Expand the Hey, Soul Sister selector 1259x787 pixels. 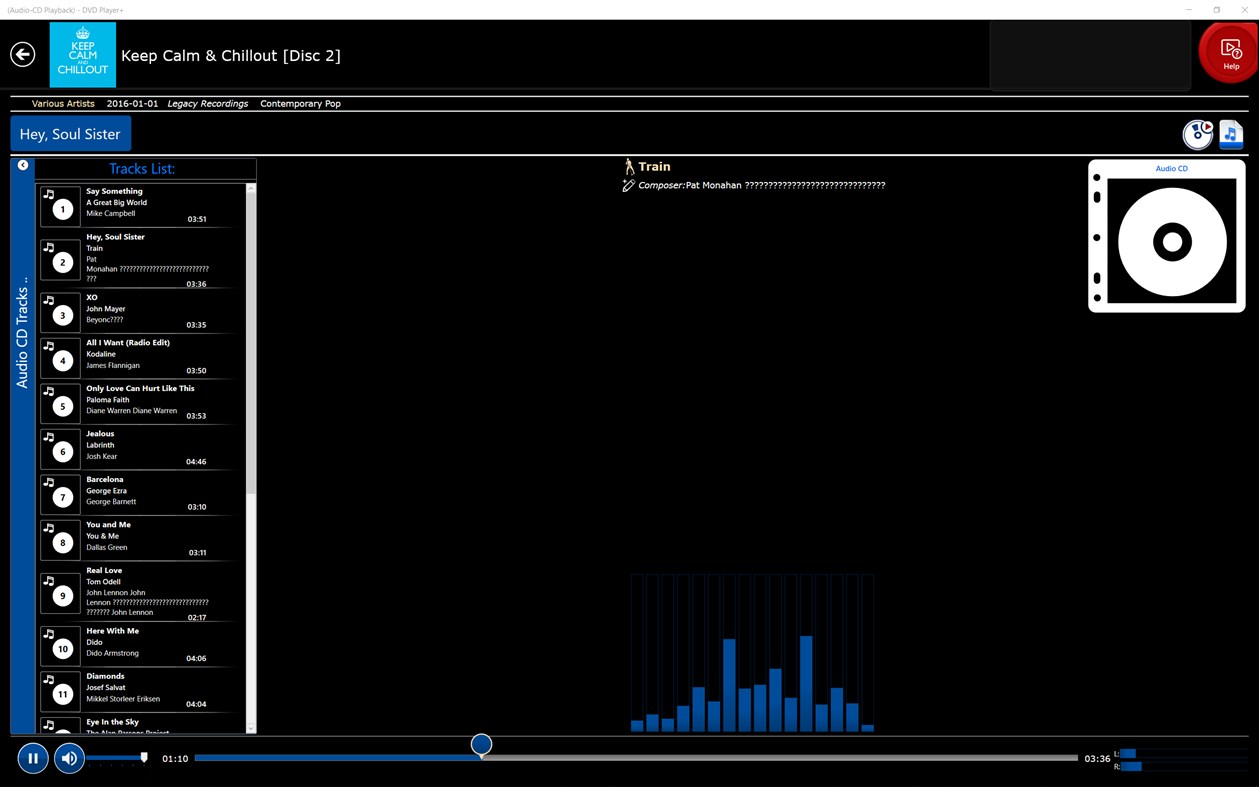pyautogui.click(x=70, y=133)
